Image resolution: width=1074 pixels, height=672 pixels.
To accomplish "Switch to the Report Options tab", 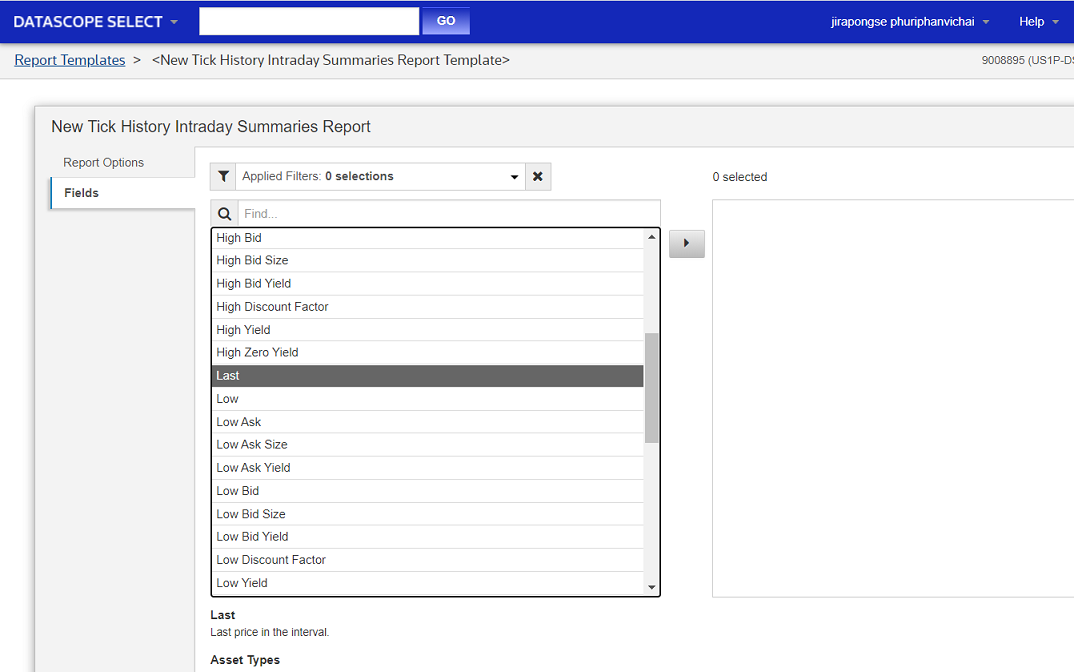I will click(104, 162).
